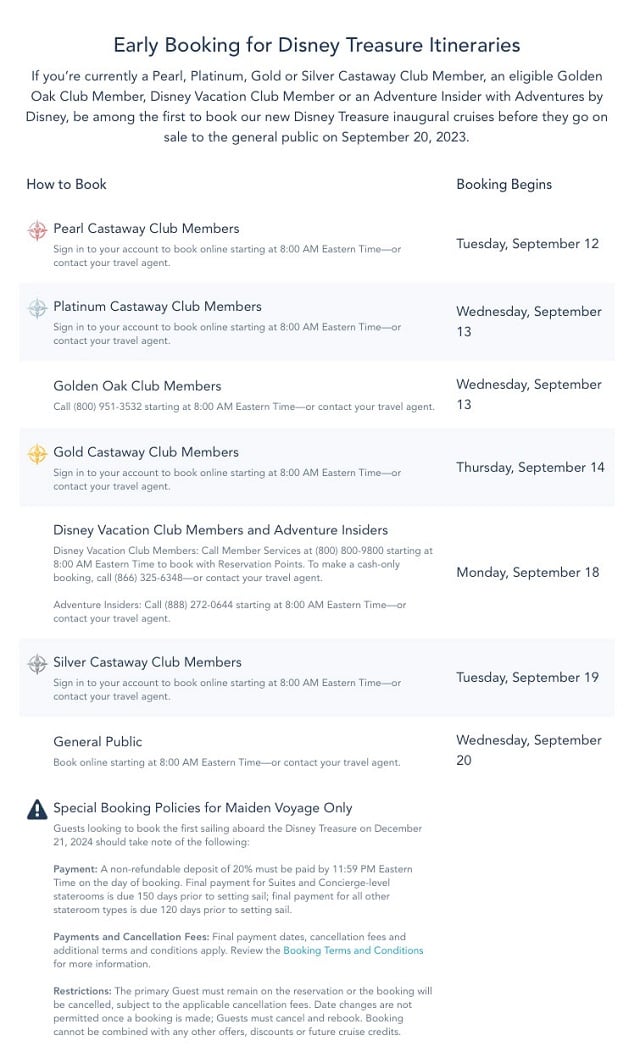Image resolution: width=640 pixels, height=1063 pixels.
Task: Click the Platinum Castaway Club compass icon
Action: [37, 308]
